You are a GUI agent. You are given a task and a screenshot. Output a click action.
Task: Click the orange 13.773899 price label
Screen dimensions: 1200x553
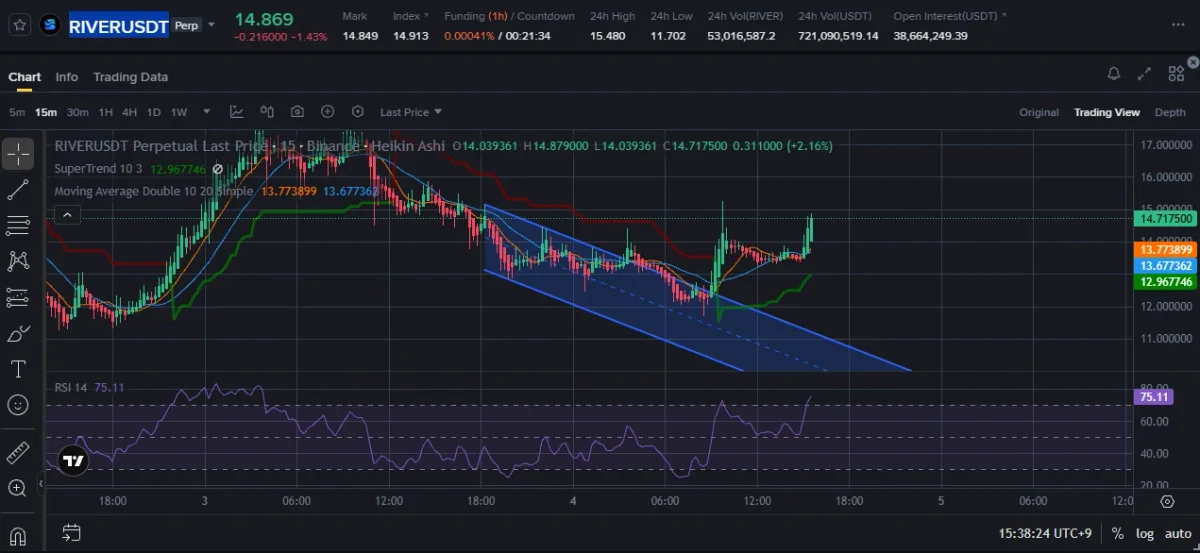coord(1165,249)
